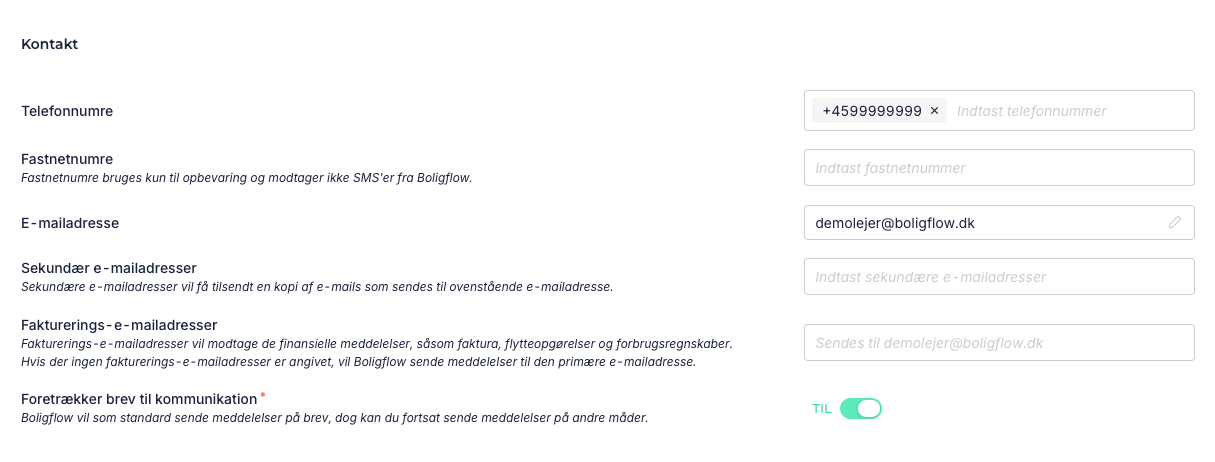1215x462 pixels.
Task: Click the Fastnetnumre label
Action: coord(67,159)
